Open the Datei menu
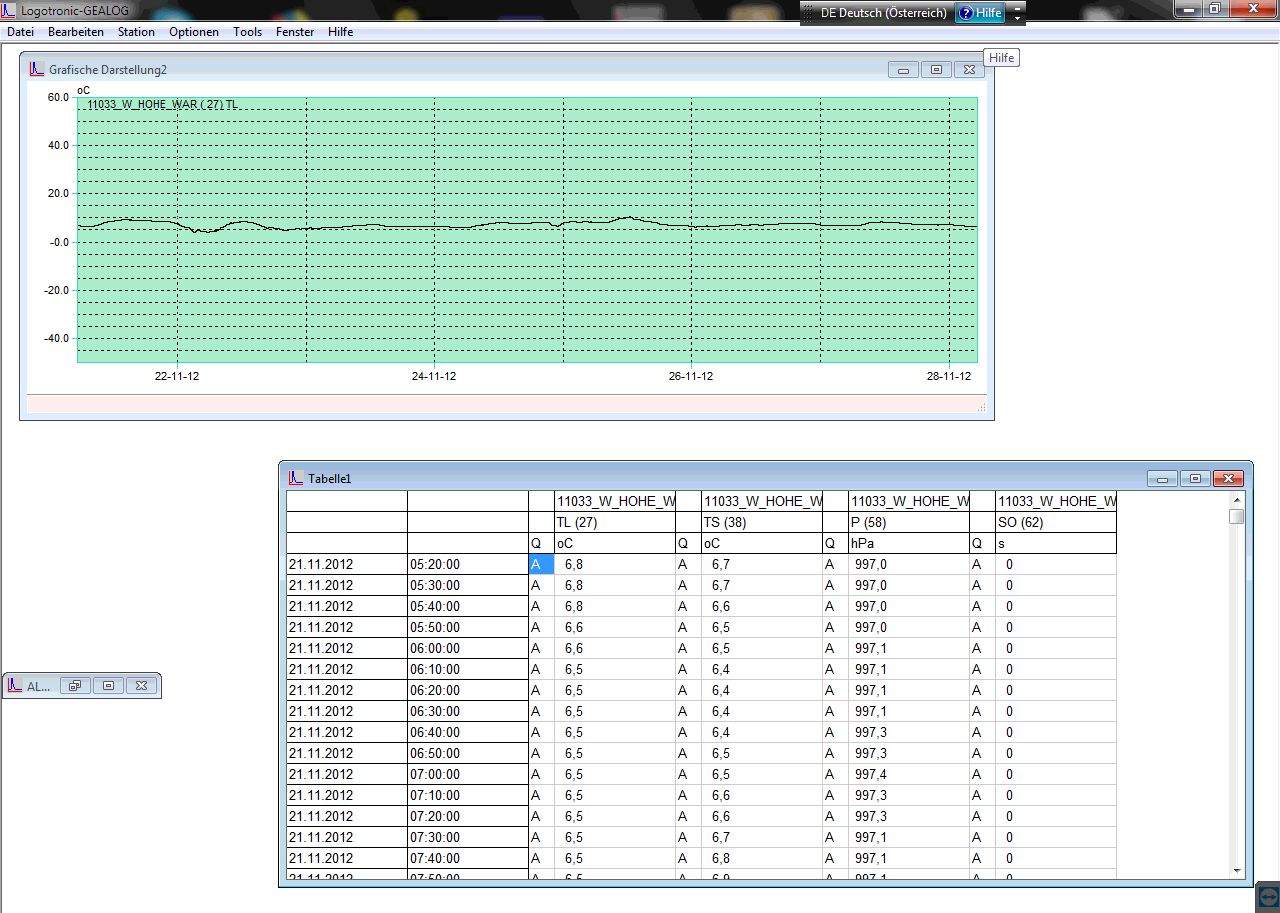The image size is (1280, 913). 20,32
